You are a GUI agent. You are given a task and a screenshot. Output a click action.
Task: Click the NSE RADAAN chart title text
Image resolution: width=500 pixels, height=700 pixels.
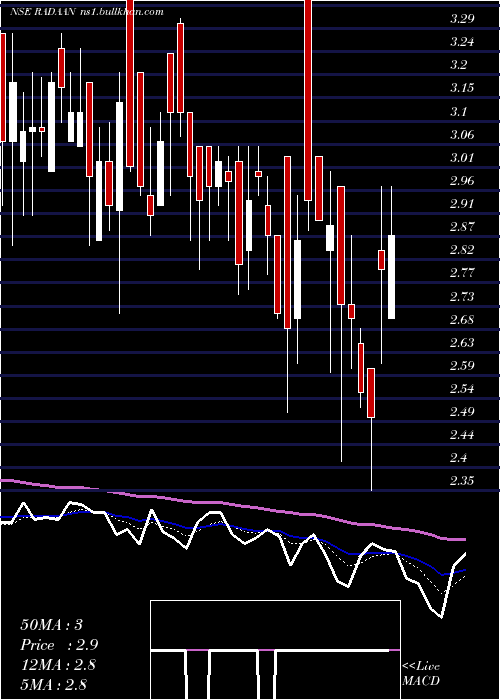click(x=86, y=12)
